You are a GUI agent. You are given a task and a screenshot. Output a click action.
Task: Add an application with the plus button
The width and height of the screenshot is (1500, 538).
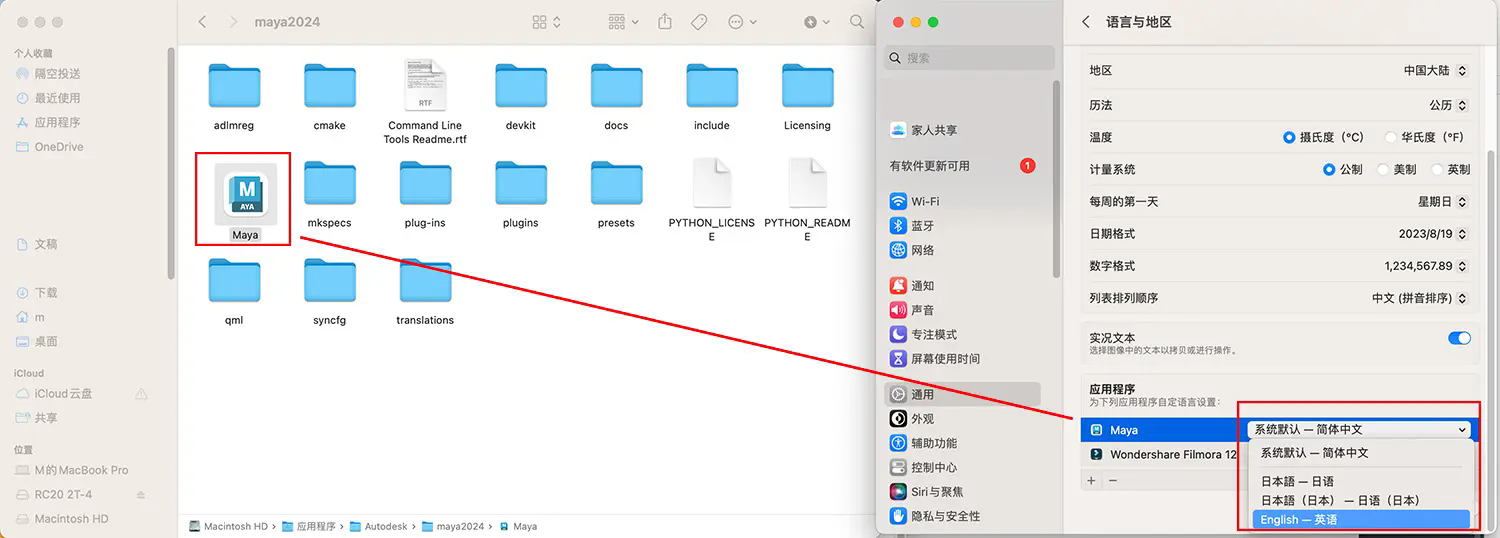coord(1092,480)
